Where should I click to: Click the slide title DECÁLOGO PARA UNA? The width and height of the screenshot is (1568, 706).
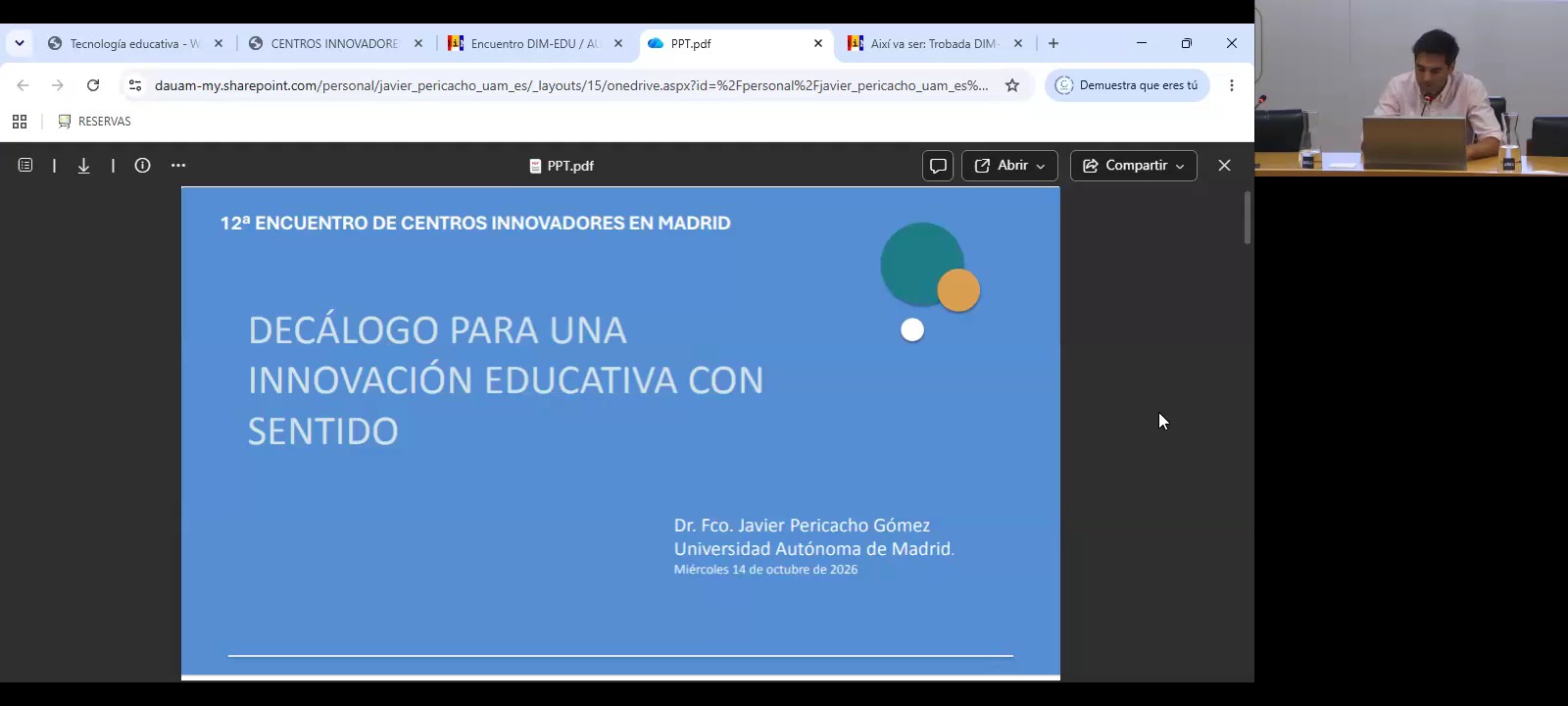click(437, 330)
